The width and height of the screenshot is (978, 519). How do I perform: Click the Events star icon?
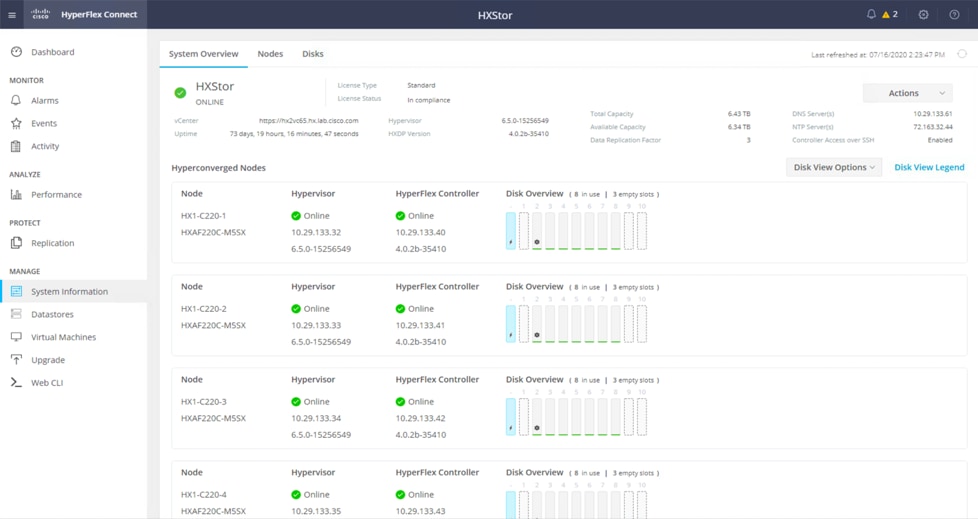(x=16, y=124)
